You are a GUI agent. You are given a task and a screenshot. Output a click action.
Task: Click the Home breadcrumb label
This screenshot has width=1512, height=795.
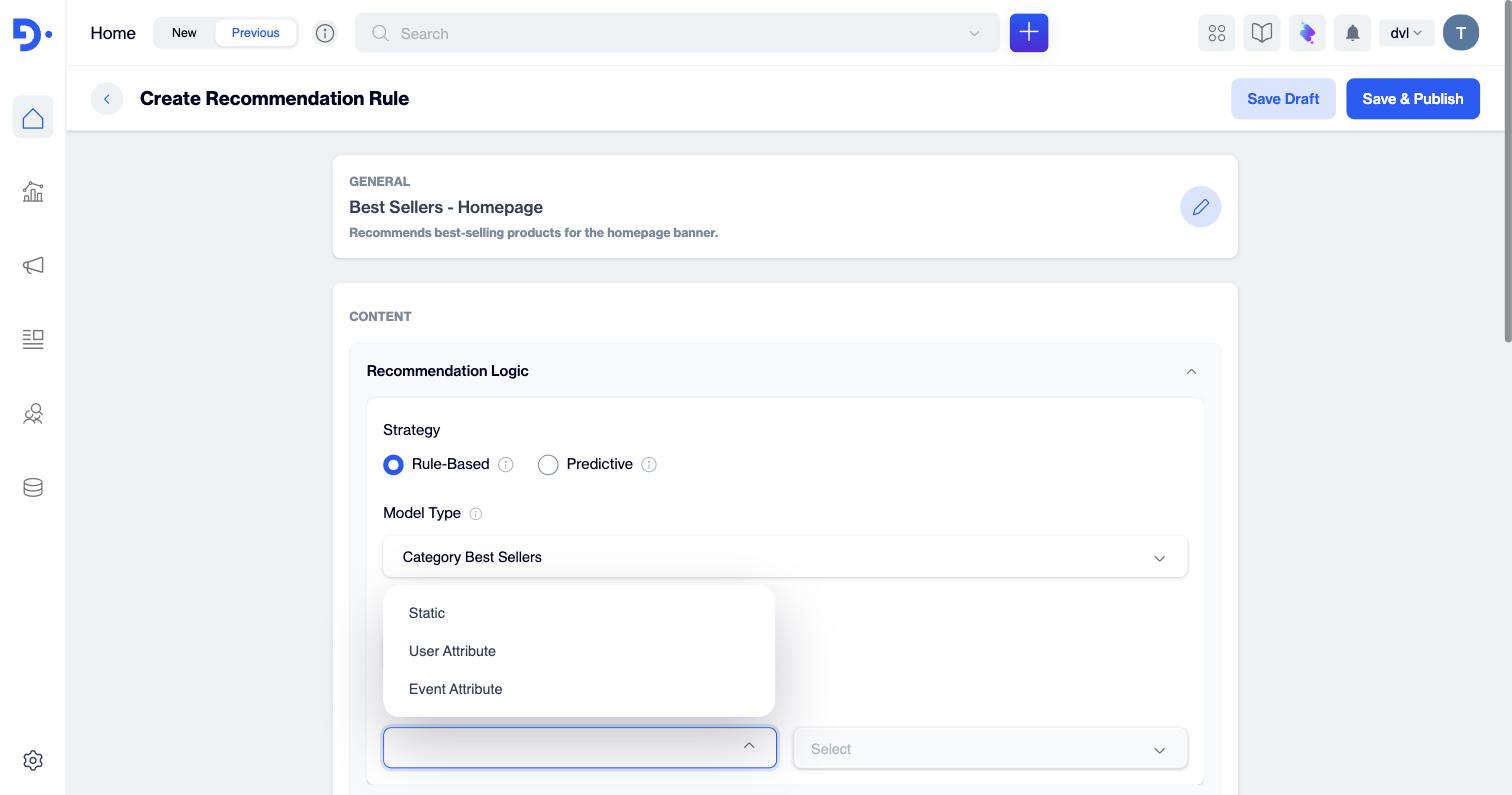point(113,33)
